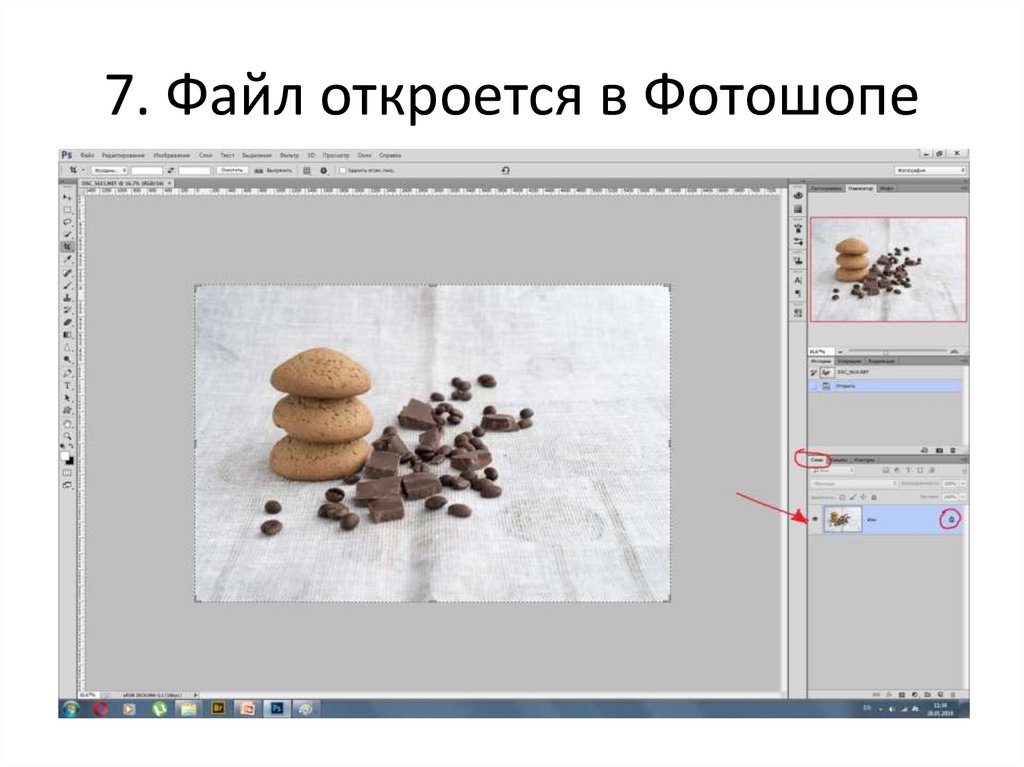Select the Crop tool in the toolbox
Image resolution: width=1024 pixels, height=767 pixels.
[x=67, y=247]
